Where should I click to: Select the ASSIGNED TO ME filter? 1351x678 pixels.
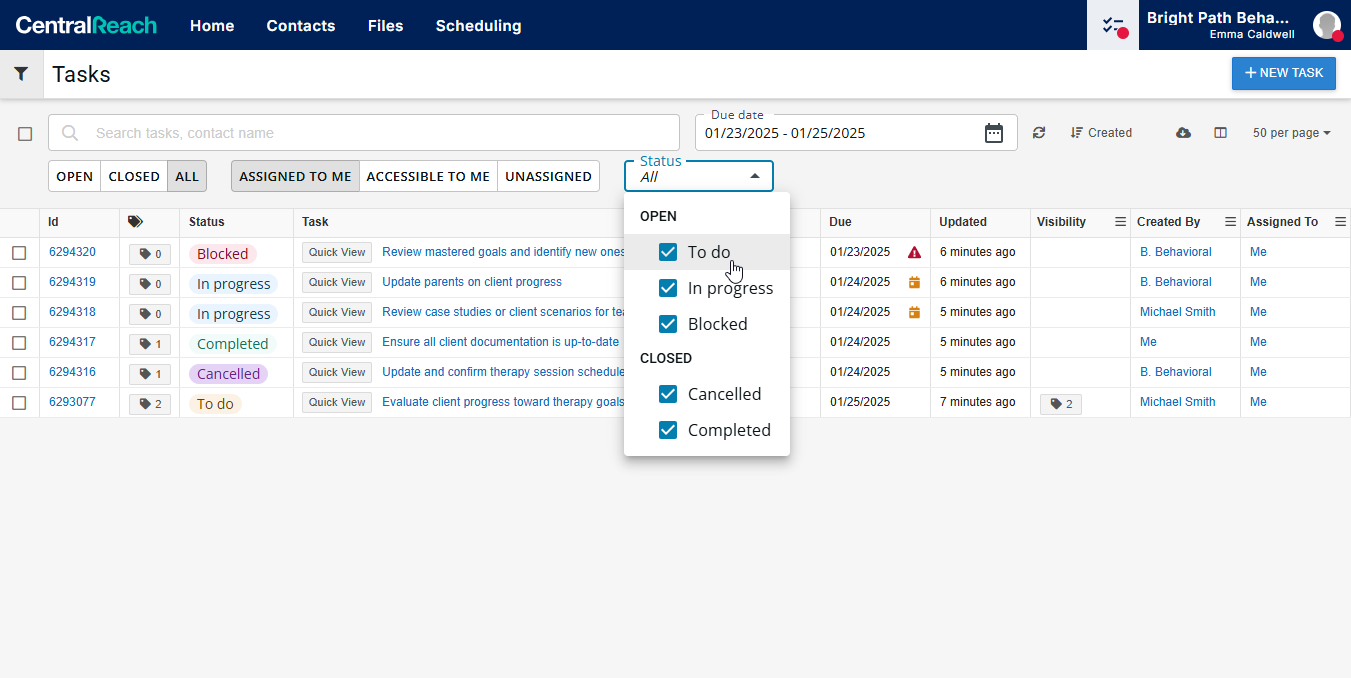pos(295,176)
